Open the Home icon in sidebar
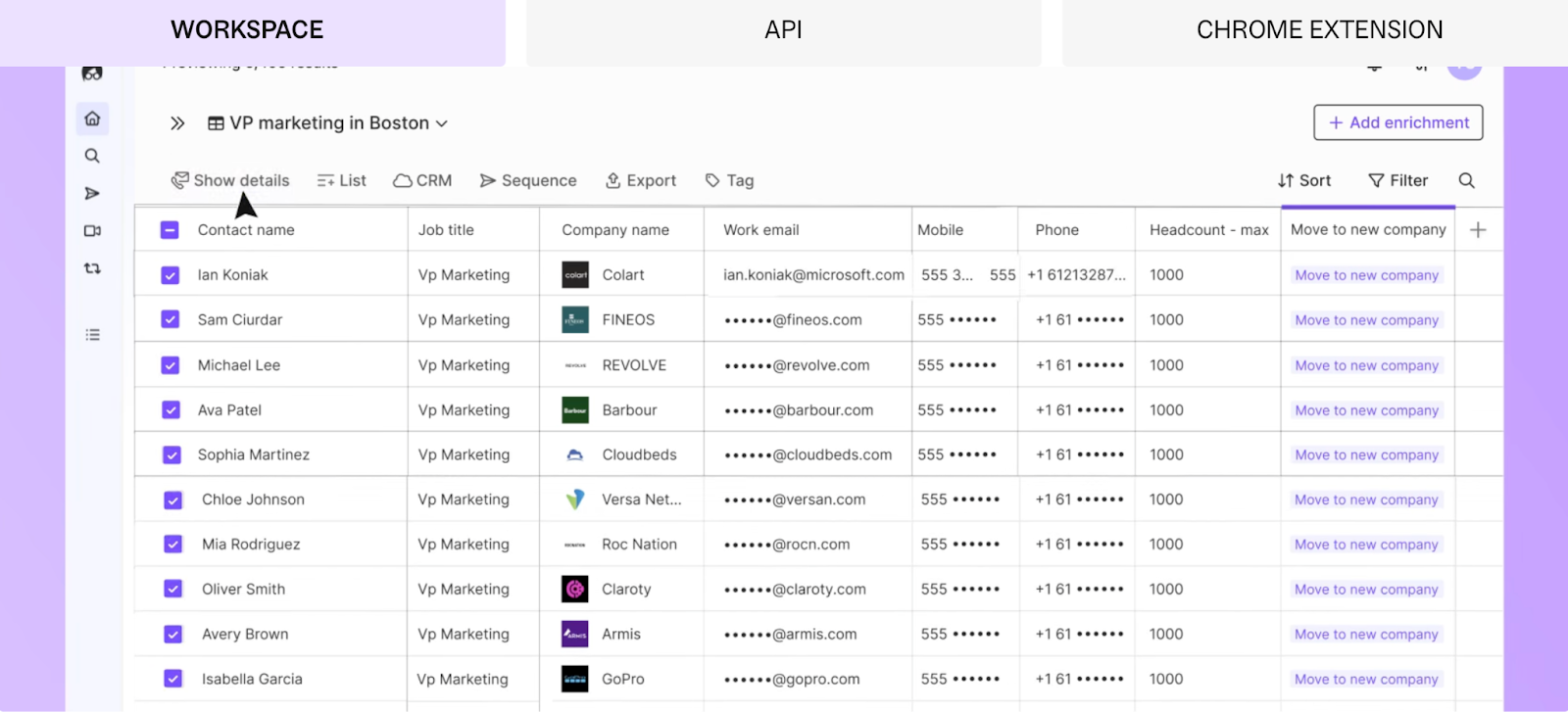The height and width of the screenshot is (712, 1568). (x=92, y=119)
